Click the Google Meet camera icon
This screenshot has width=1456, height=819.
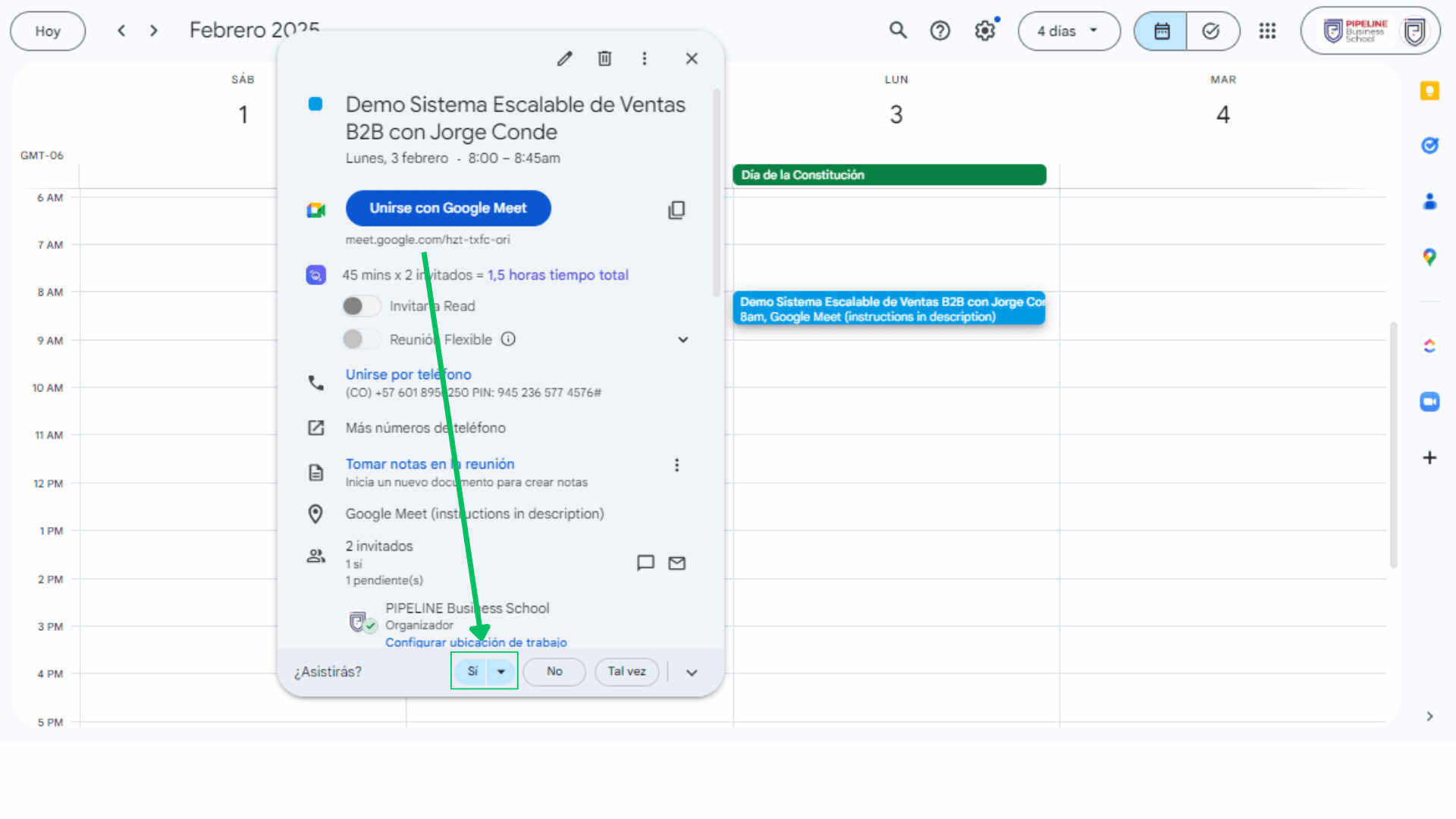316,210
